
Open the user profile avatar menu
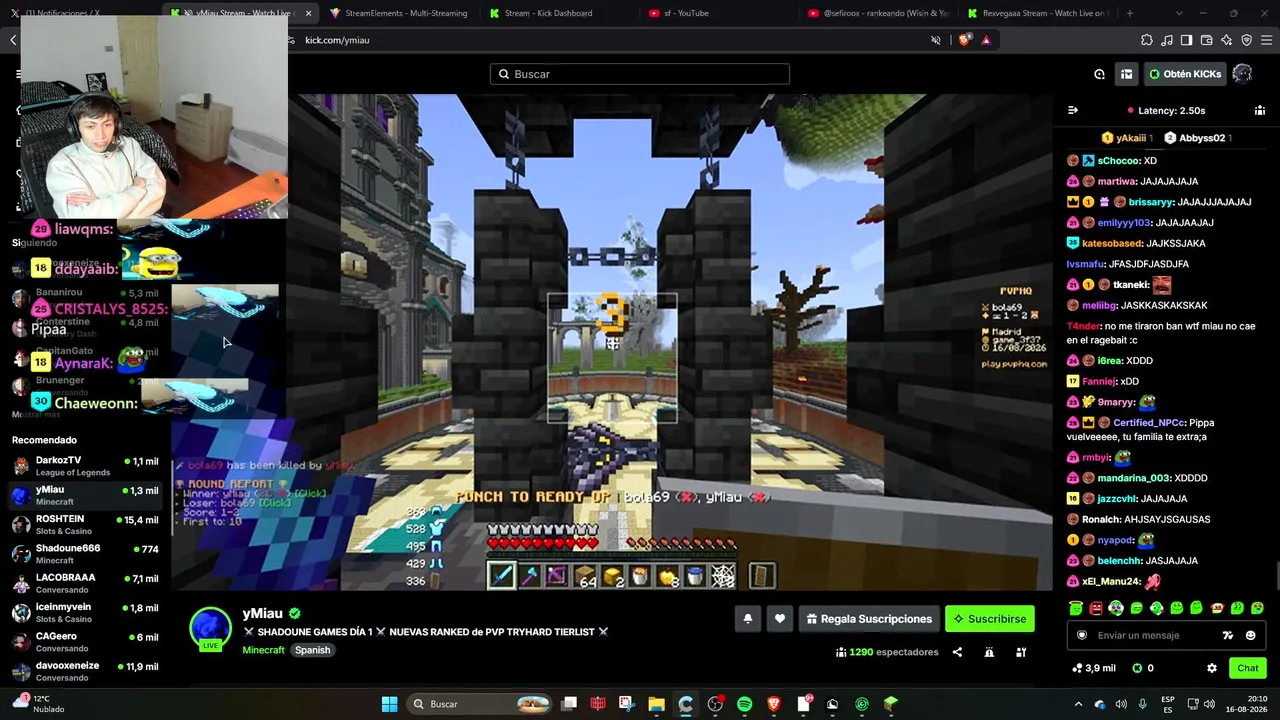tap(1242, 74)
